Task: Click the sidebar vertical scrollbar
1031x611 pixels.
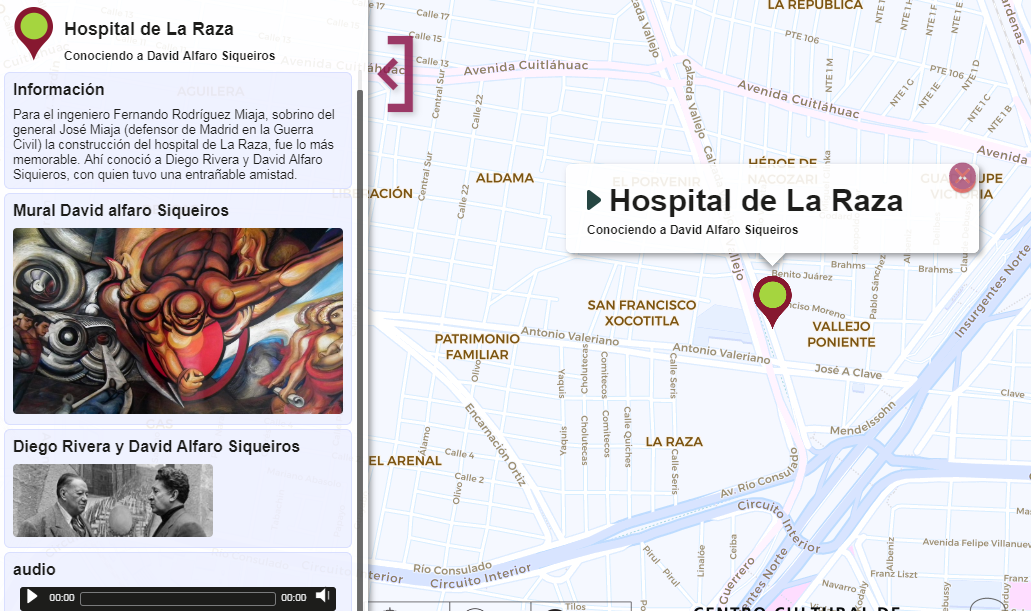Action: coord(360,349)
